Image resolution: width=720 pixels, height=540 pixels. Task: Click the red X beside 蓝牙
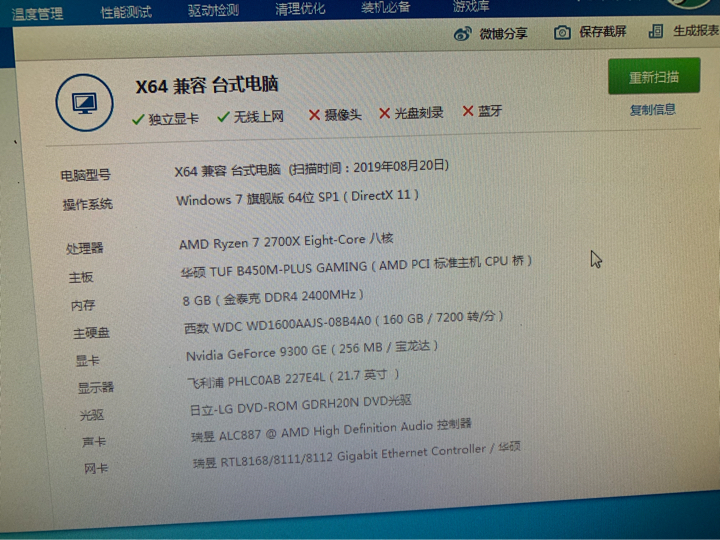467,111
